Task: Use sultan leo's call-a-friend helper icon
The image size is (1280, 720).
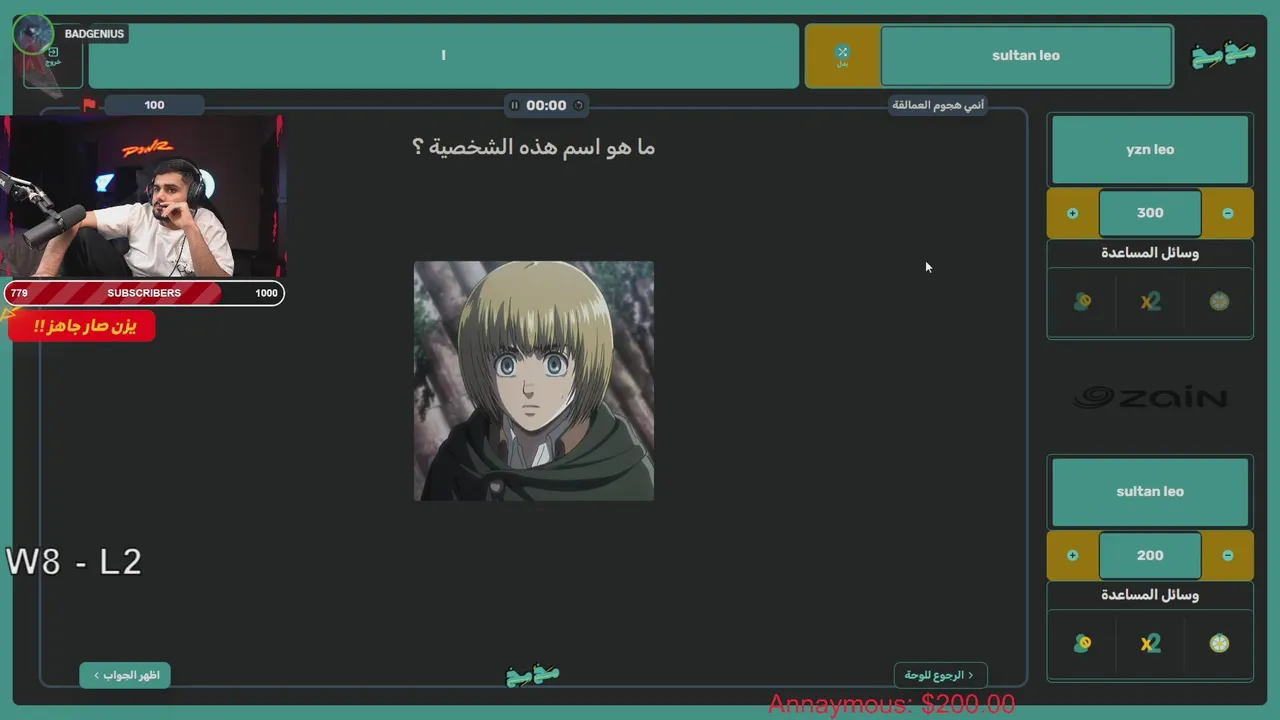Action: (x=1082, y=644)
